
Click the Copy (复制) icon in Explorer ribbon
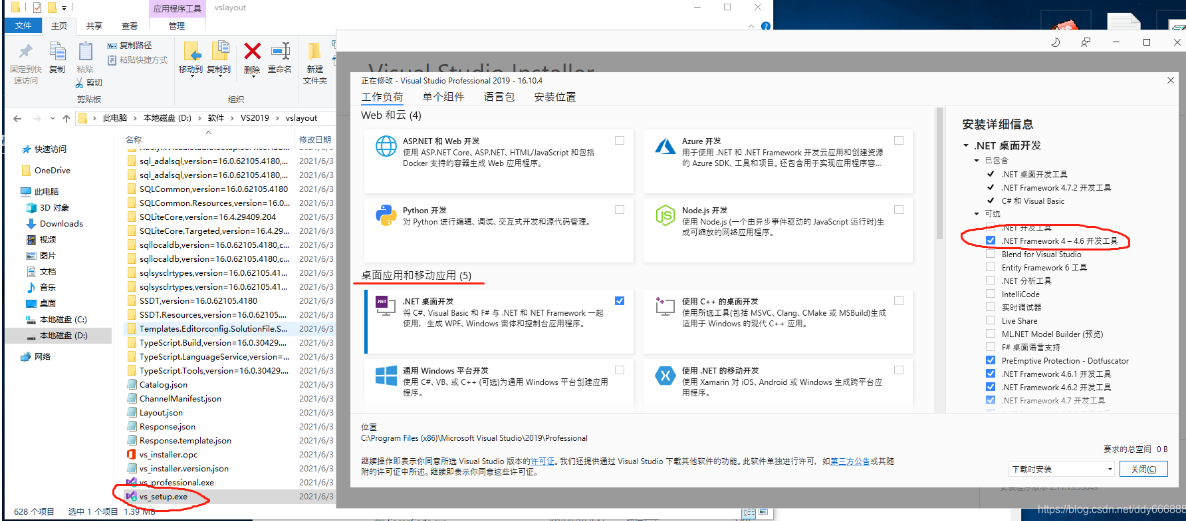[x=57, y=51]
